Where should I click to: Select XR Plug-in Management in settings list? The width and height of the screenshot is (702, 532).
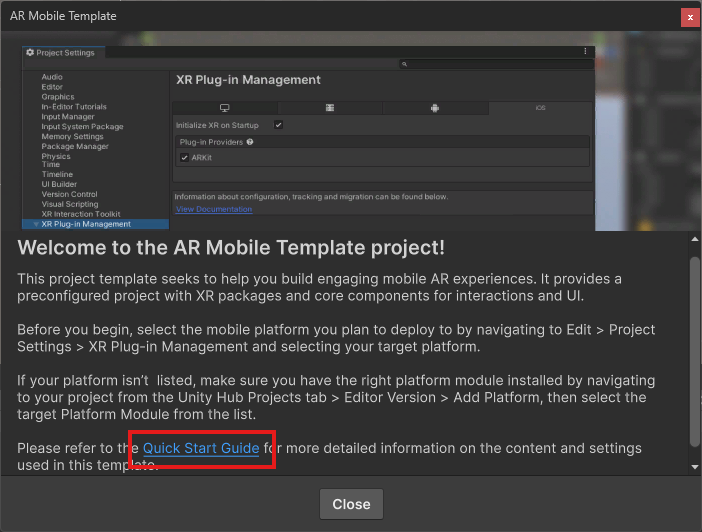point(95,224)
